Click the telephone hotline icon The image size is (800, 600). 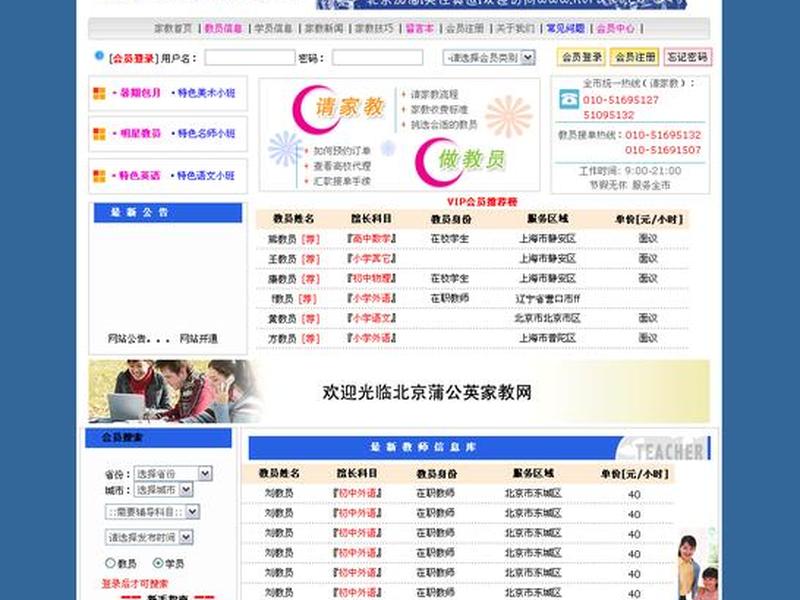click(569, 99)
